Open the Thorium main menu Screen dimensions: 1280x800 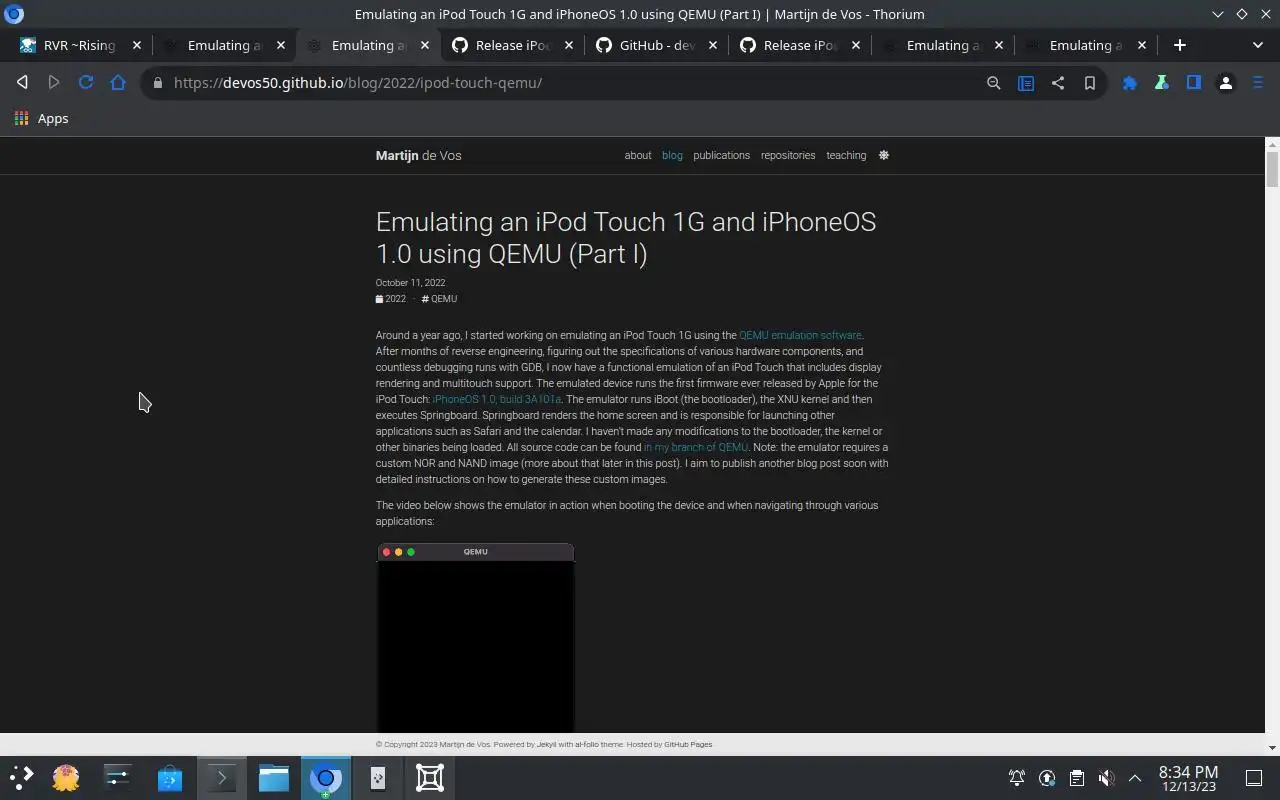(1258, 83)
